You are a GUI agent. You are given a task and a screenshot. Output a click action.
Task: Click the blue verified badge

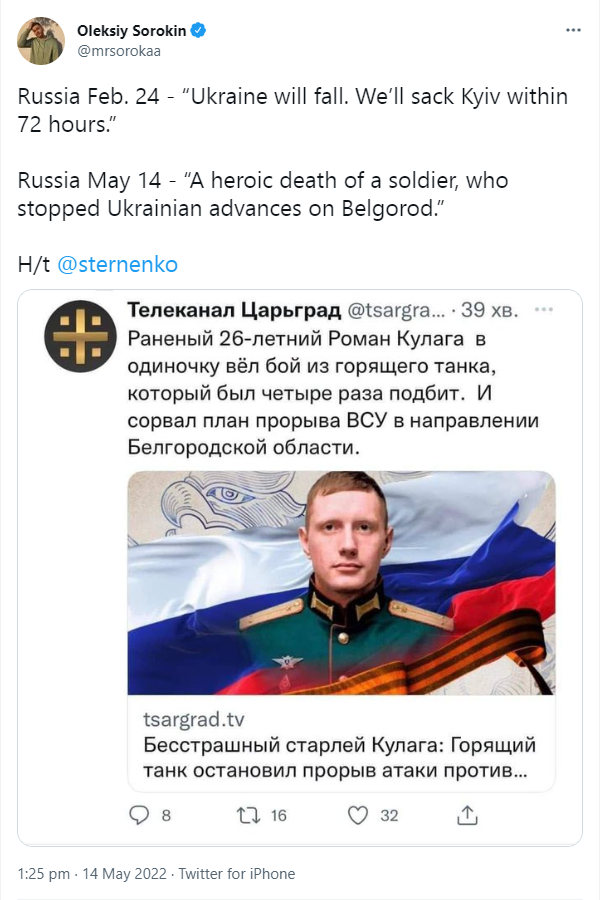click(198, 30)
